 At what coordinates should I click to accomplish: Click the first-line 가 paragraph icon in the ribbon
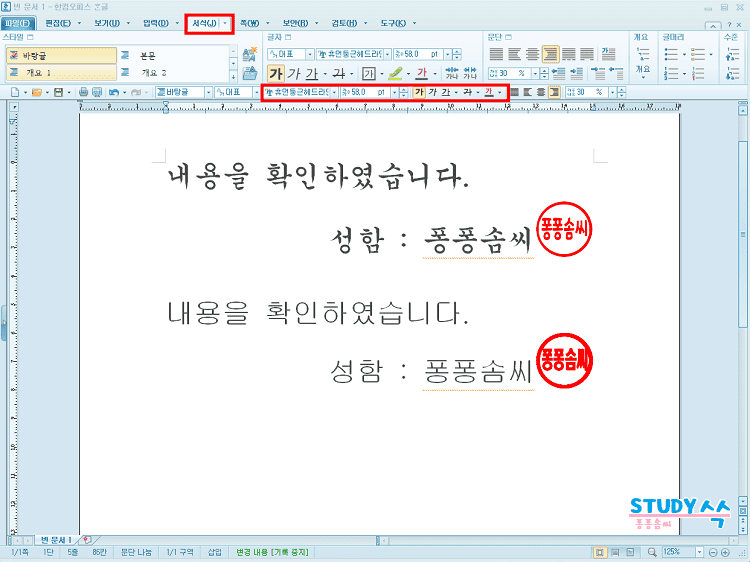coord(608,54)
